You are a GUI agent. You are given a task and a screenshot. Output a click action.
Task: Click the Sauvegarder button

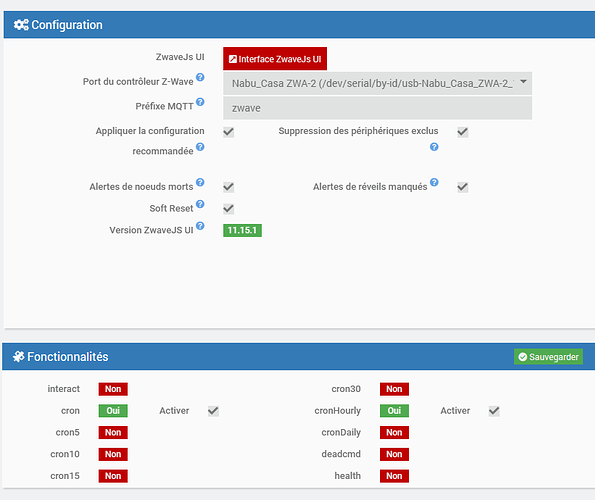[548, 357]
